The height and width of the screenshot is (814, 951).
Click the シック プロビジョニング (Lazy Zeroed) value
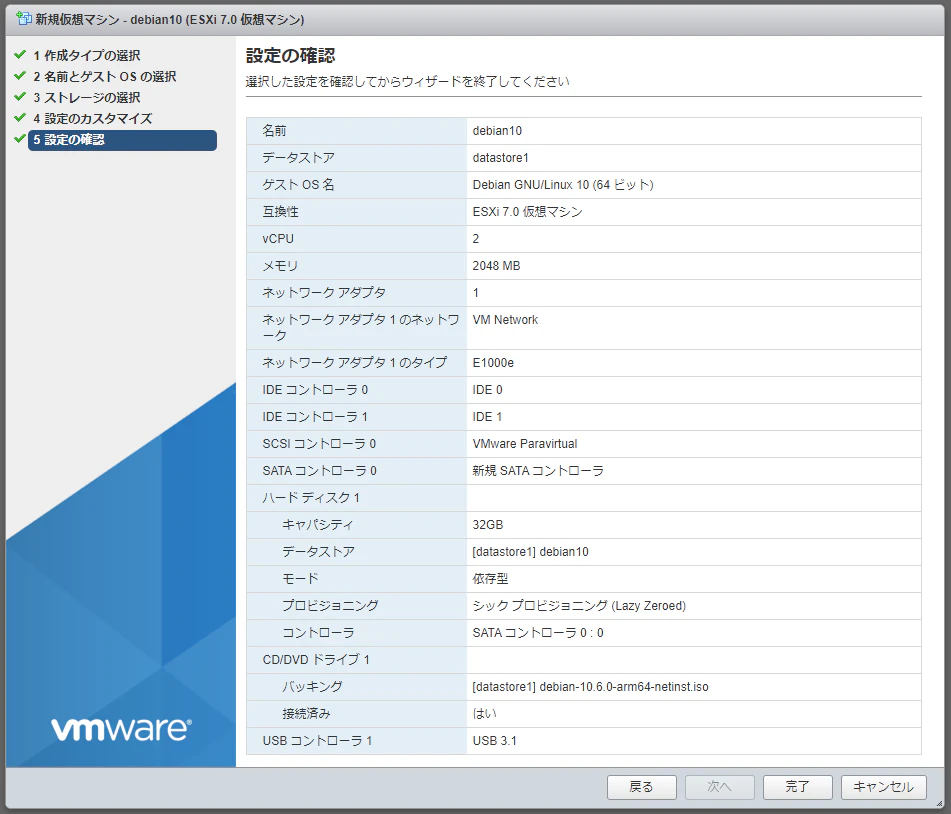[x=579, y=606]
